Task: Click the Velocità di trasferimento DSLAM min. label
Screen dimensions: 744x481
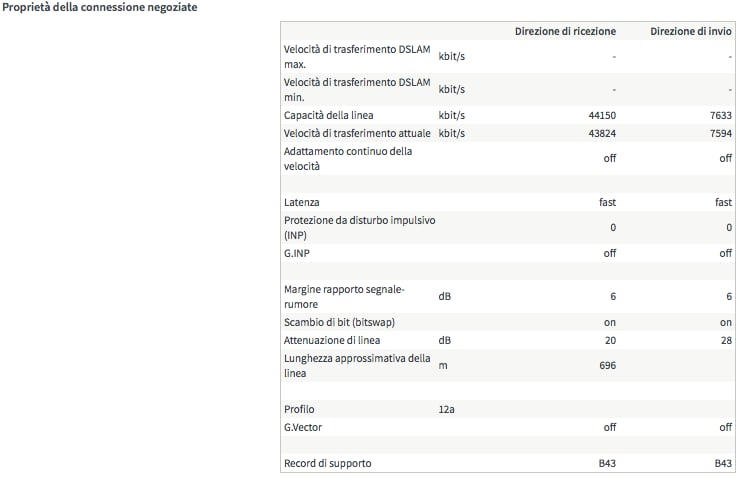Action: click(x=357, y=89)
